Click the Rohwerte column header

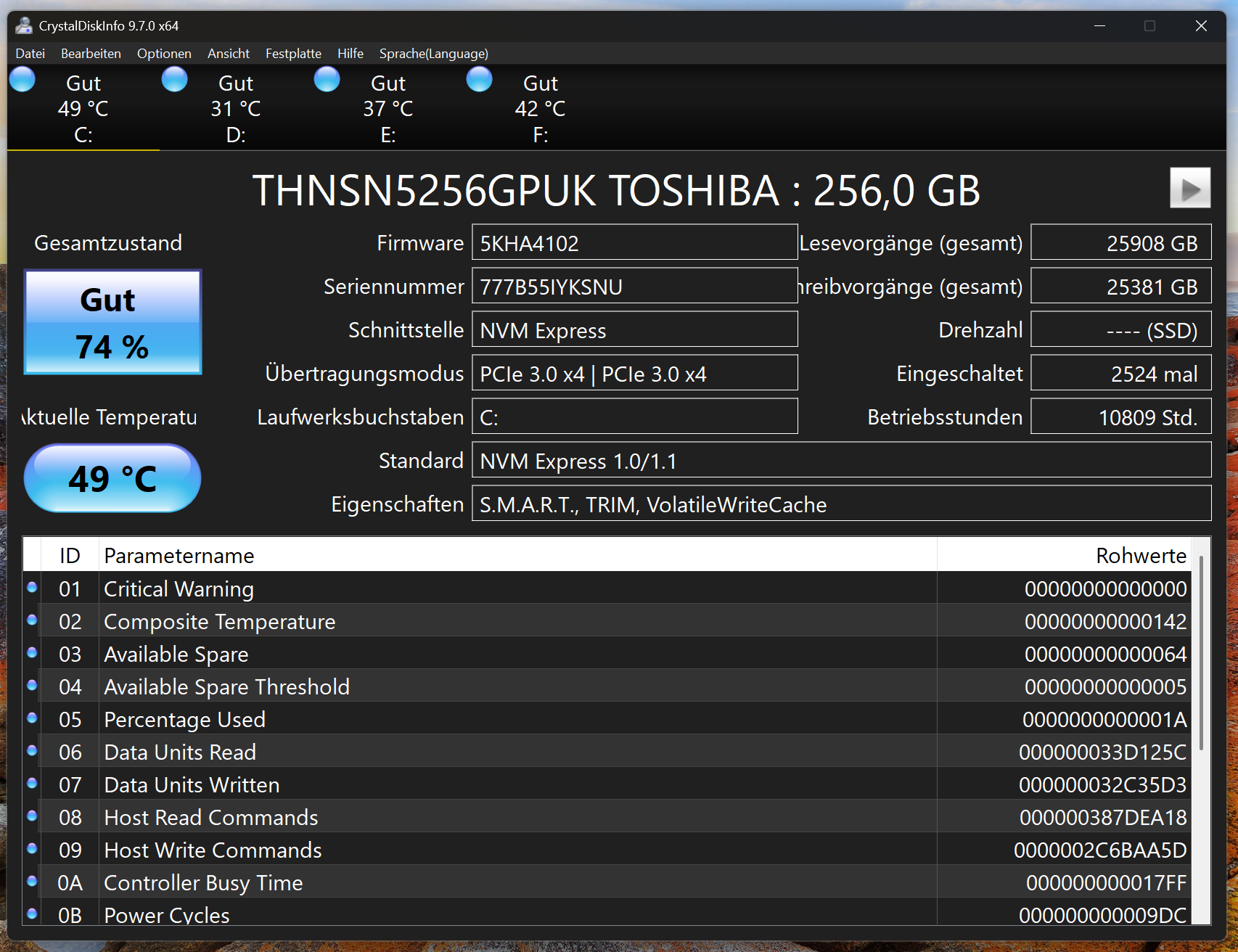point(1064,555)
